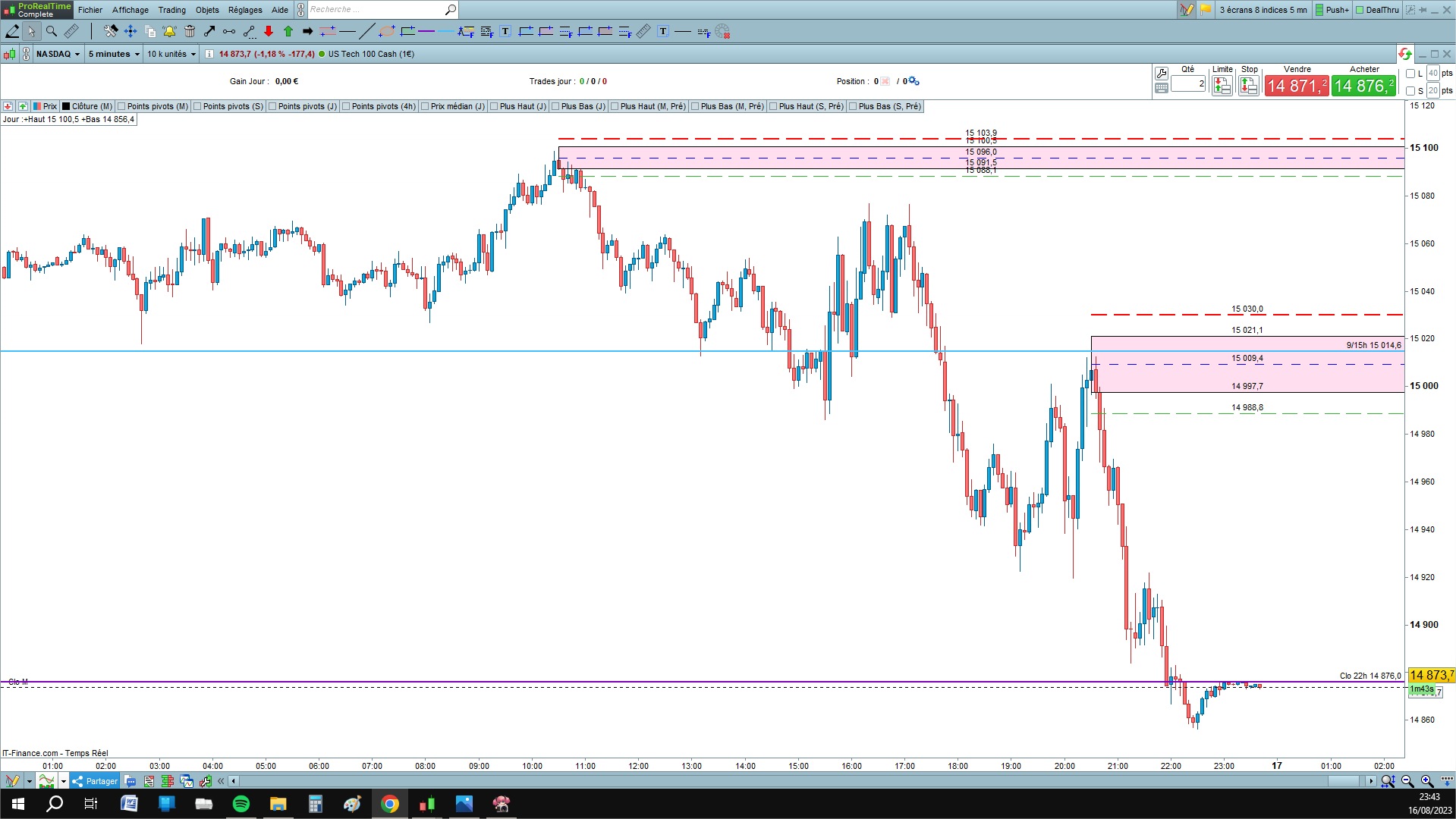Open the 5 minutes timeframe dropdown

click(114, 54)
